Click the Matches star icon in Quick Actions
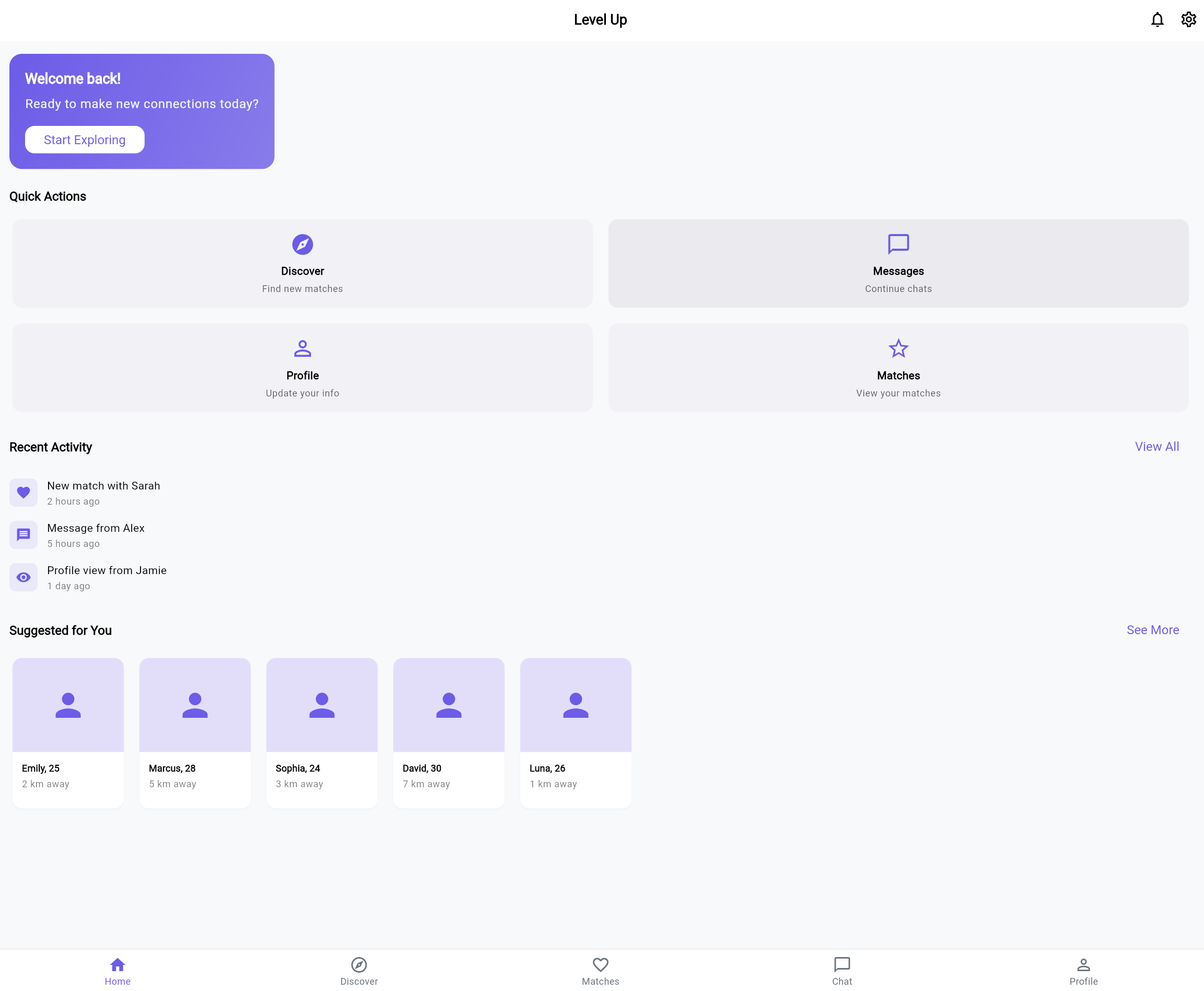 [898, 348]
